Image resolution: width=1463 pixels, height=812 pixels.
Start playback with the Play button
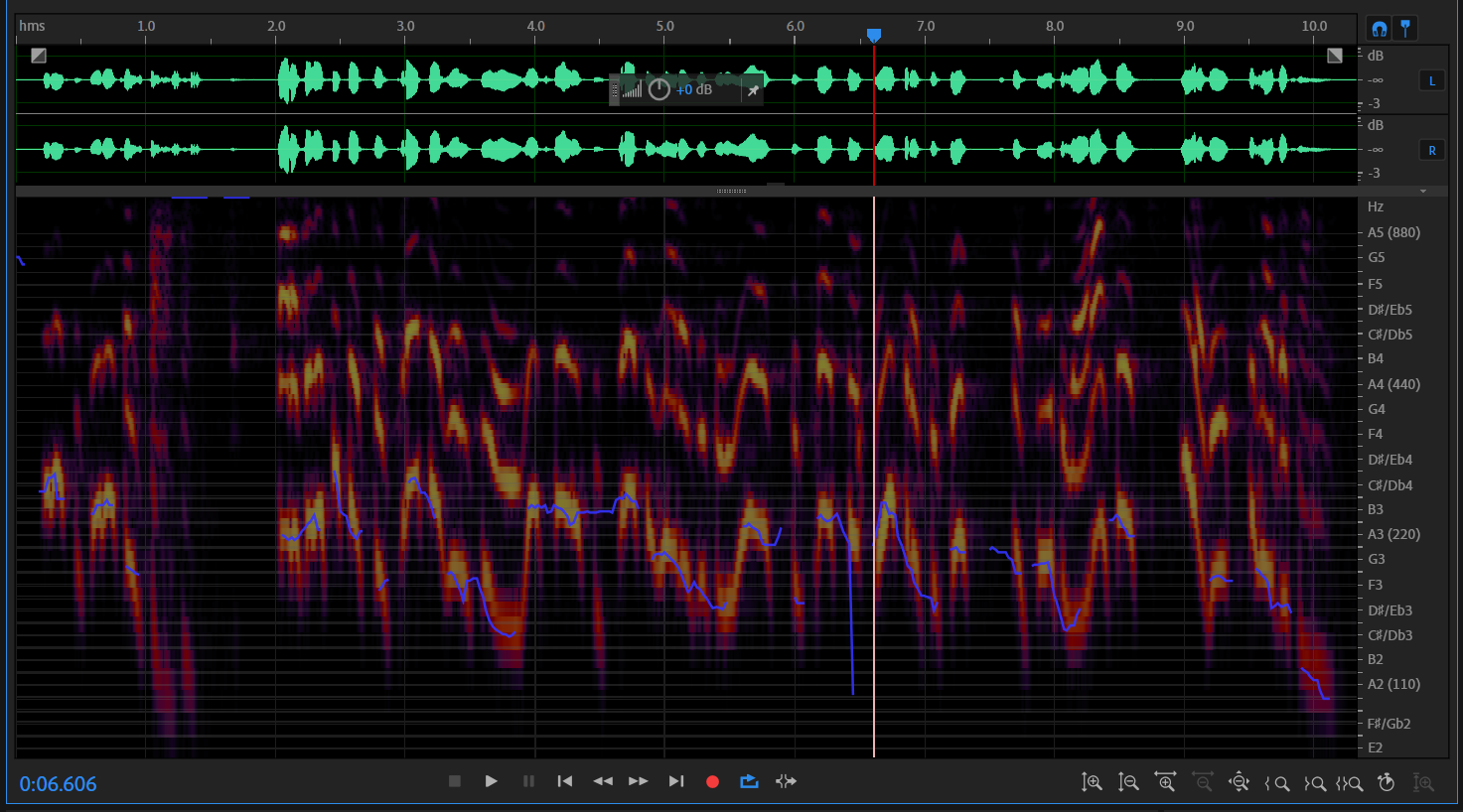pyautogui.click(x=491, y=781)
